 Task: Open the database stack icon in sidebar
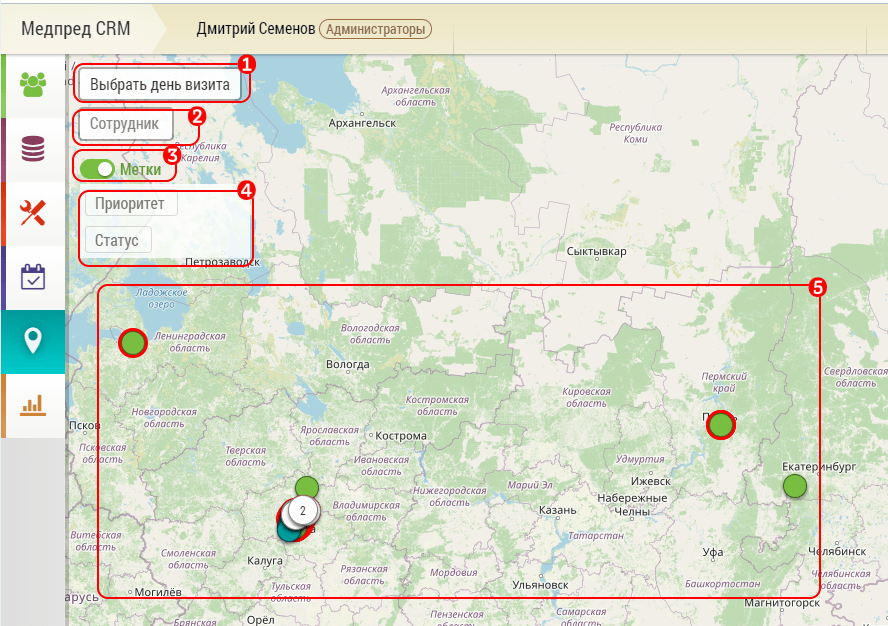click(x=33, y=149)
